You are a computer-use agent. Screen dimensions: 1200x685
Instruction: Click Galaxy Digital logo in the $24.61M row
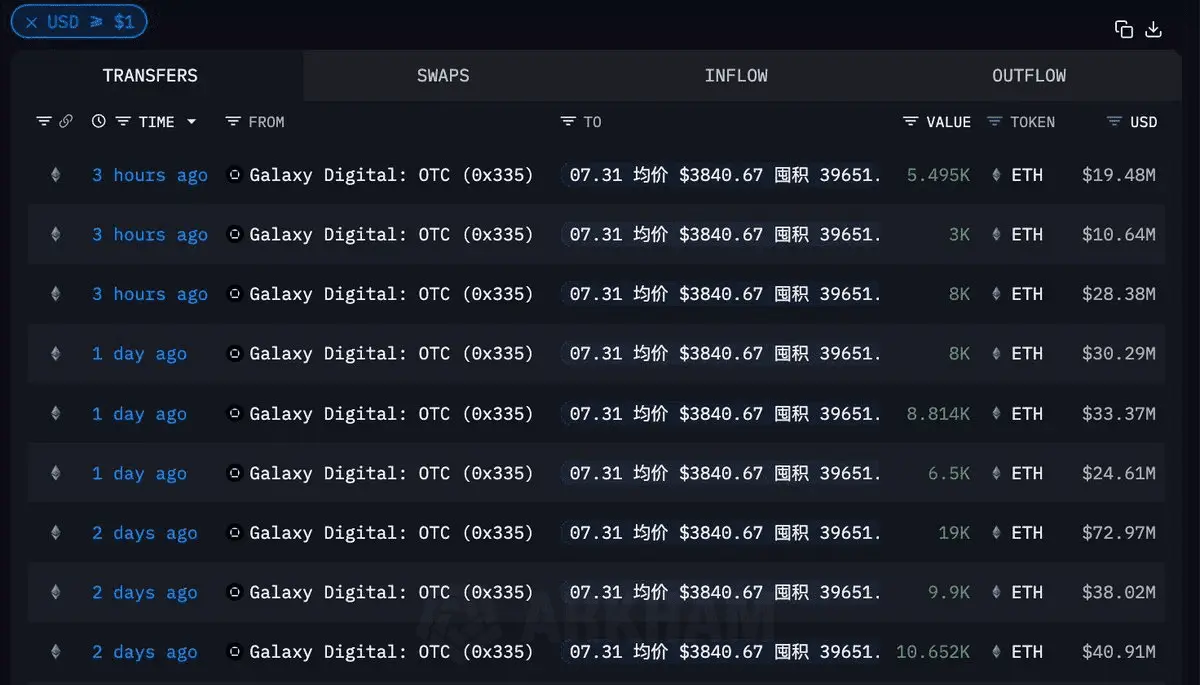(235, 473)
